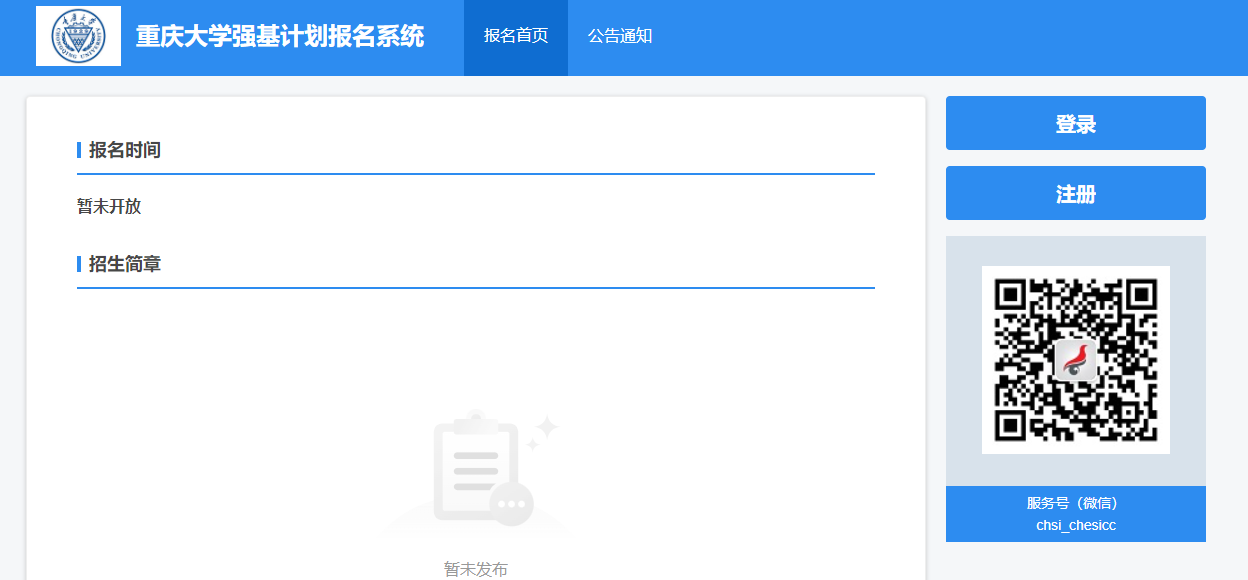Click the 暂未开放 status text
Viewport: 1248px width, 580px height.
coord(109,207)
